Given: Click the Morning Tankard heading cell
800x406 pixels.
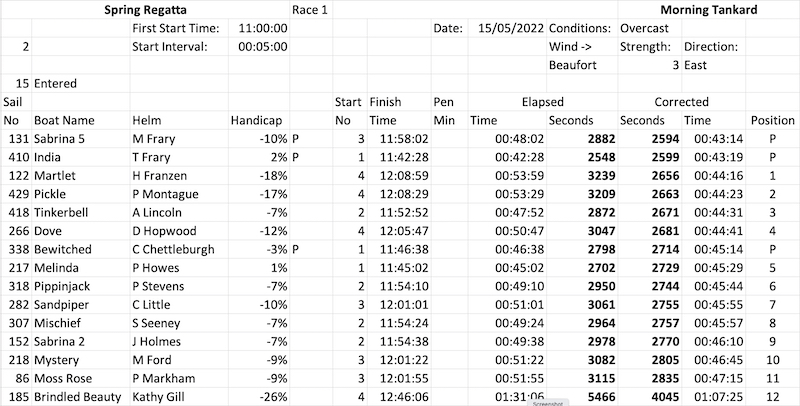Looking at the screenshot, I should (x=709, y=10).
